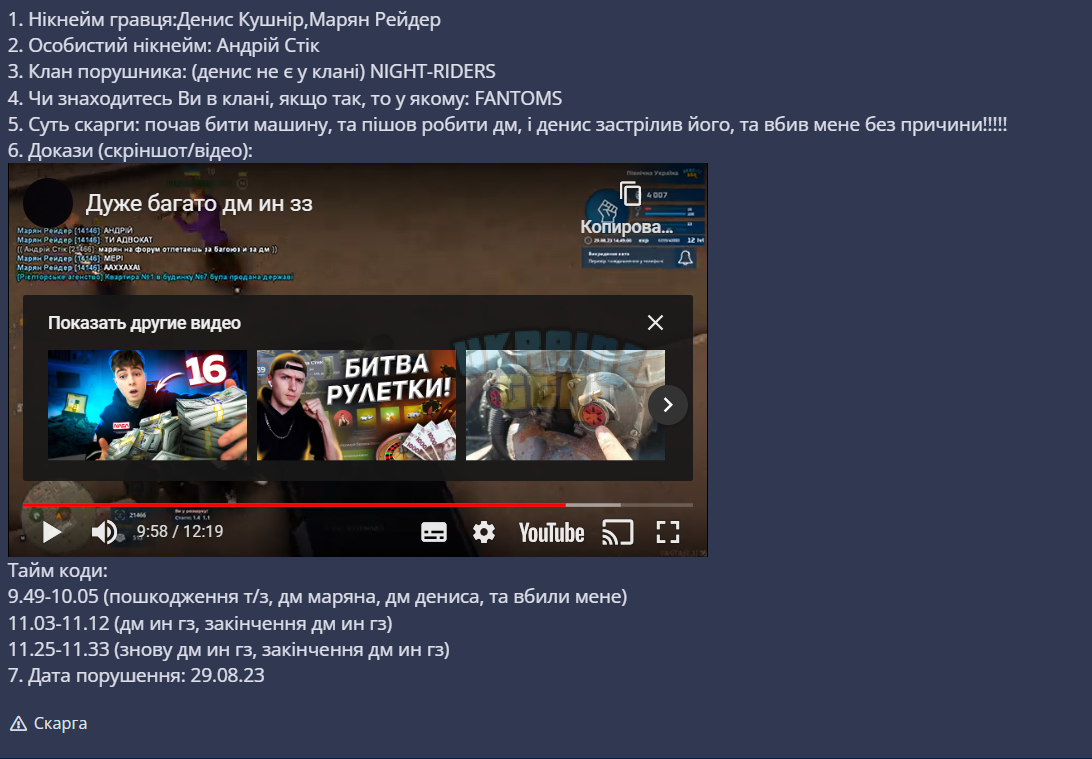This screenshot has width=1092, height=759.
Task: Toggle video subtitles captions icon
Action: [x=434, y=533]
